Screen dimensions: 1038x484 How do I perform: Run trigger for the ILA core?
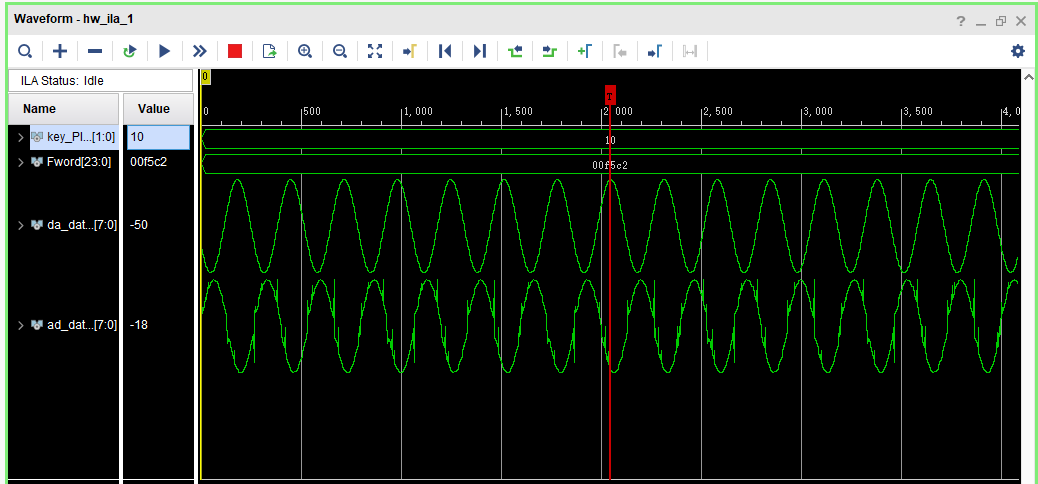click(165, 51)
